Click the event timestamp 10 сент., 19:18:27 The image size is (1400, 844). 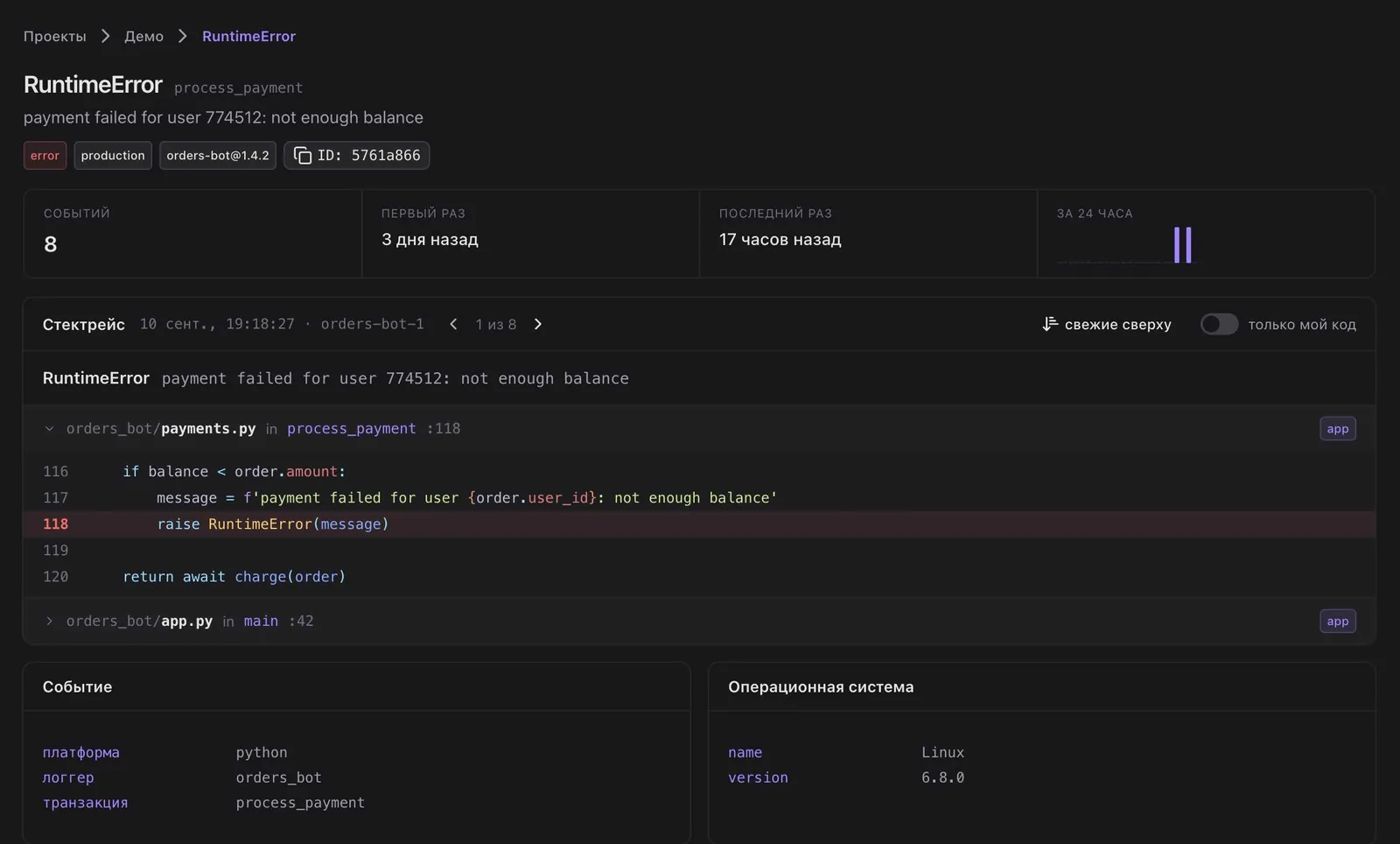click(217, 324)
